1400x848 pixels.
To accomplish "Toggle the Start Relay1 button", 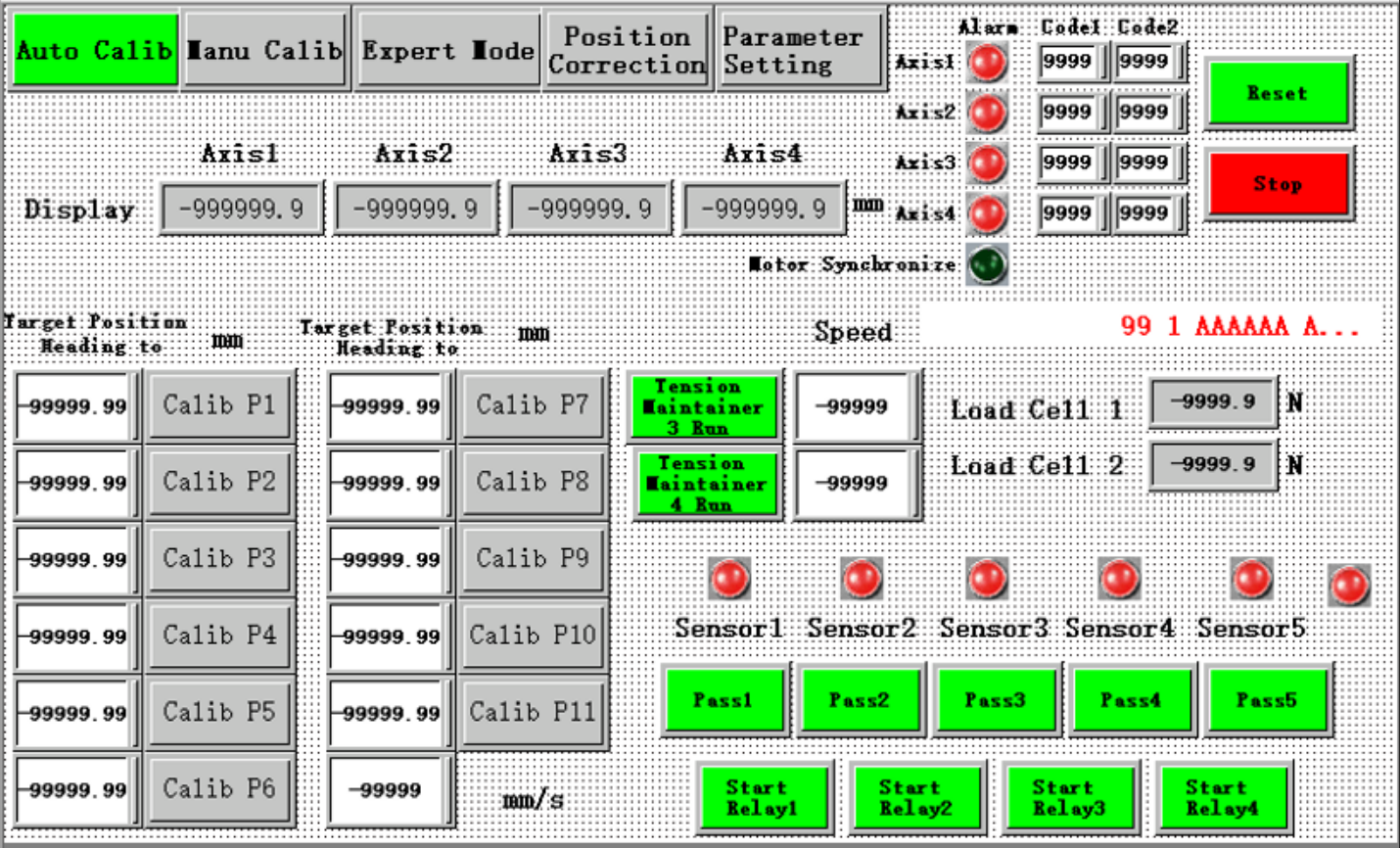I will [x=763, y=798].
